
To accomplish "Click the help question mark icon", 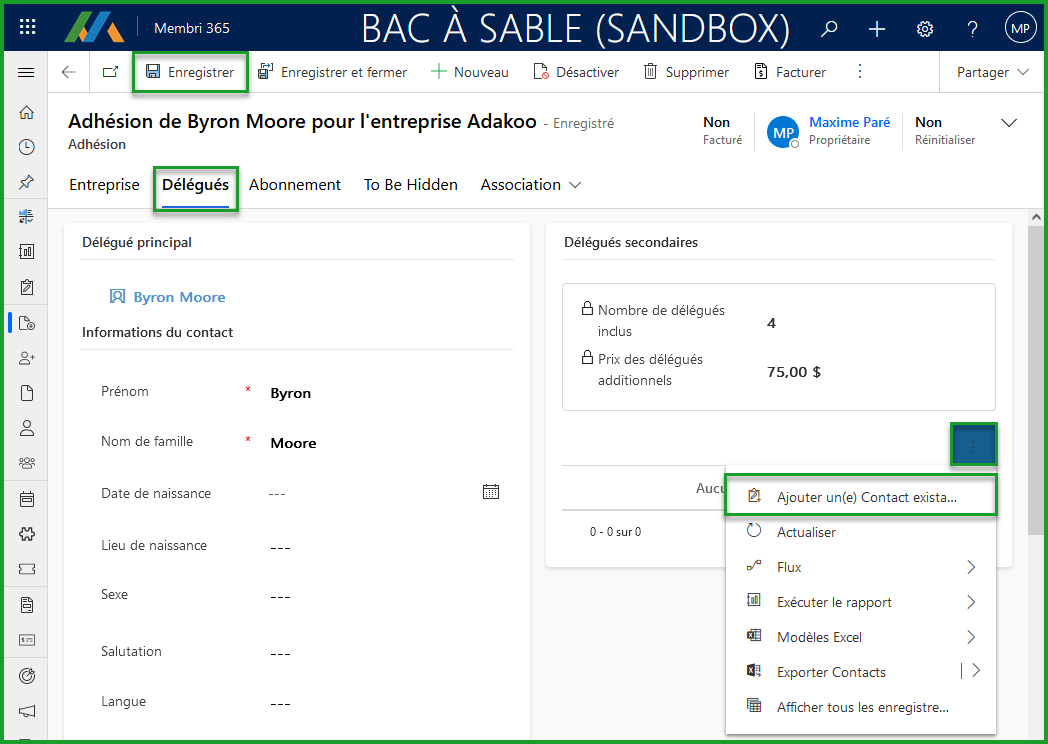I will [x=972, y=29].
